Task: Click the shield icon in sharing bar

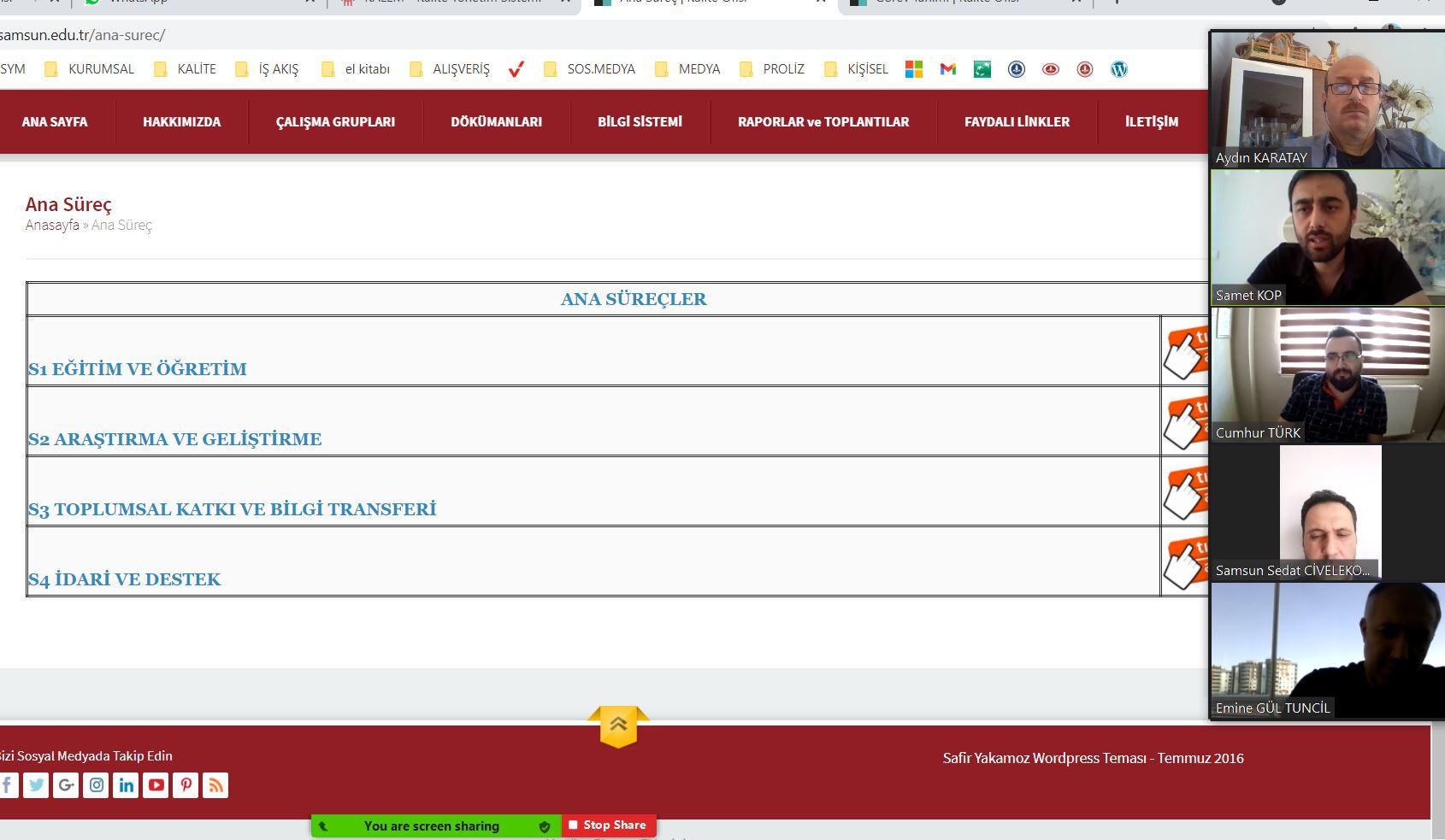Action: click(x=544, y=826)
